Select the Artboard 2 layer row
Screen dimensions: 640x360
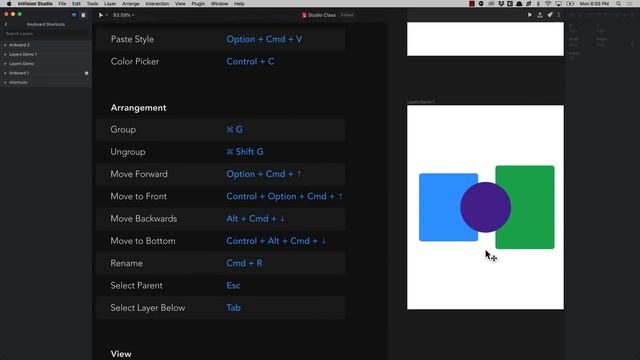point(46,45)
